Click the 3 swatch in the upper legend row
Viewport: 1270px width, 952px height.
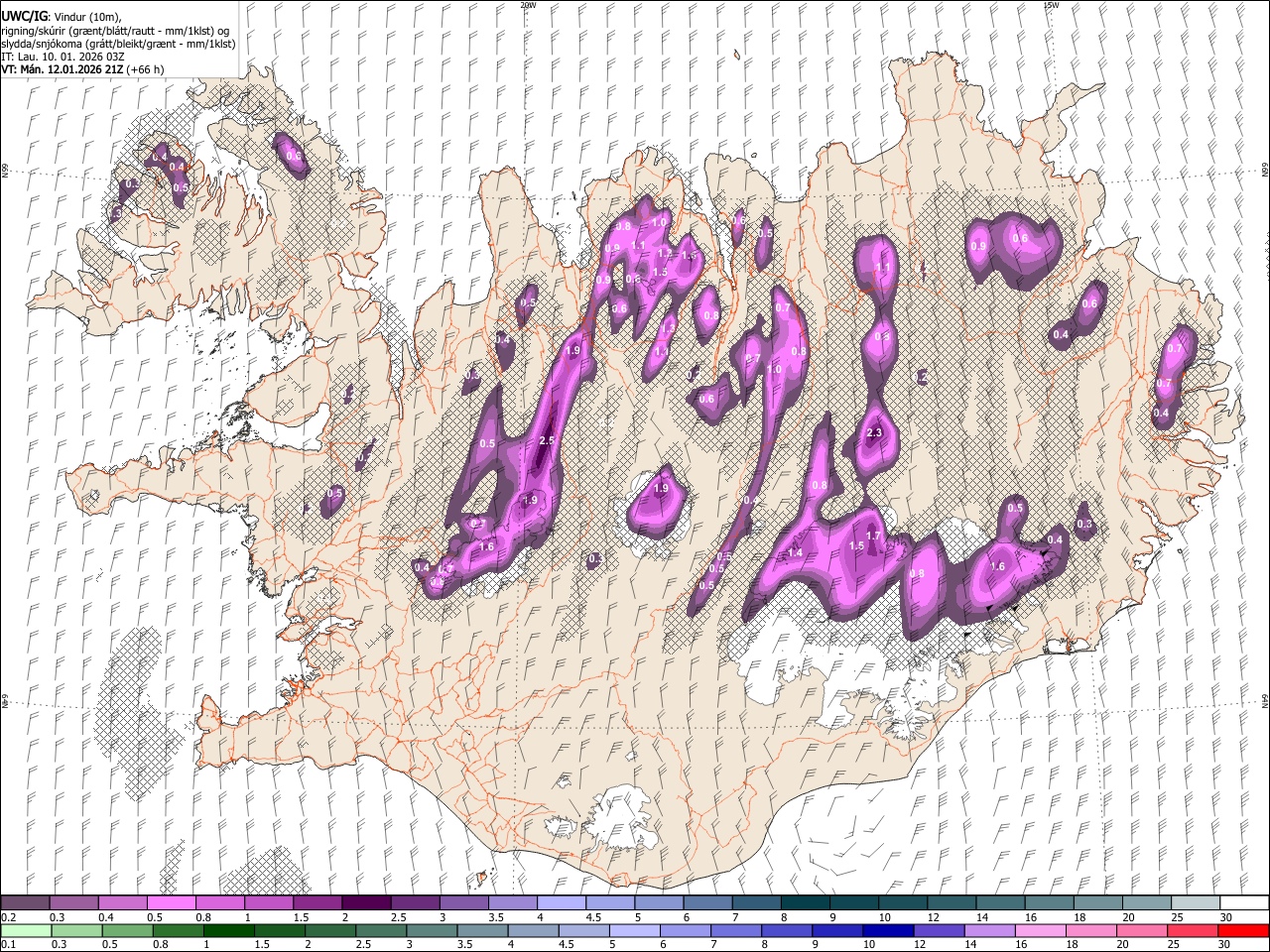(x=463, y=903)
